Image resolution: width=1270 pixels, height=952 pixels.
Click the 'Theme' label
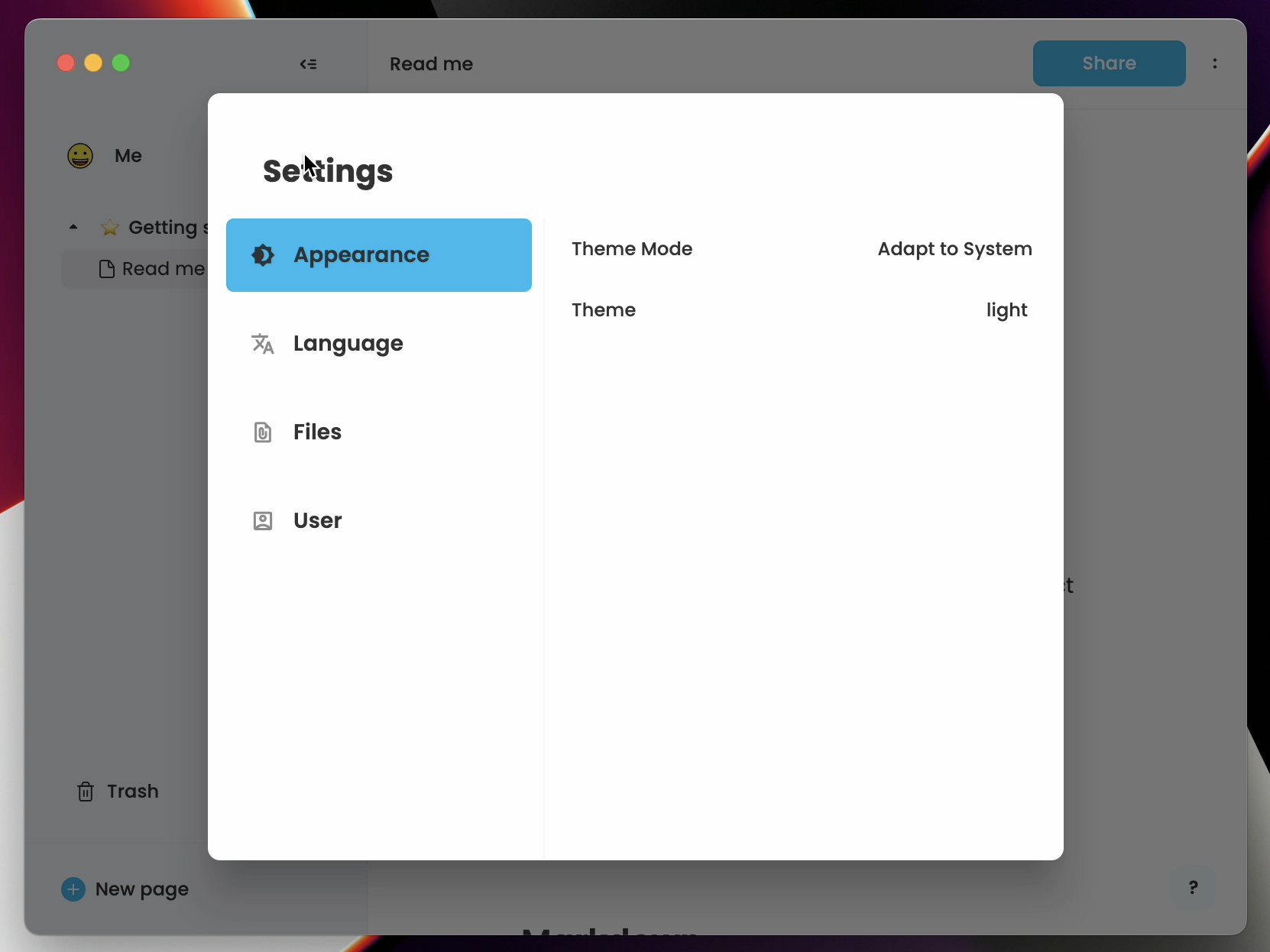[x=604, y=310]
